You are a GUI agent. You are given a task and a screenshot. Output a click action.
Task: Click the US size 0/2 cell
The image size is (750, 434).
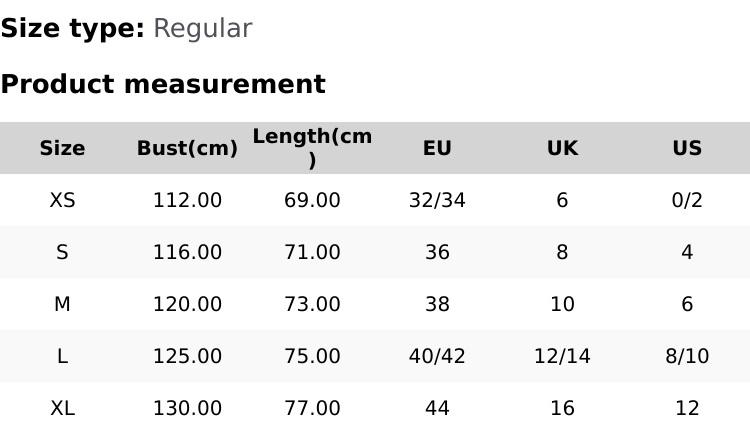click(x=687, y=200)
